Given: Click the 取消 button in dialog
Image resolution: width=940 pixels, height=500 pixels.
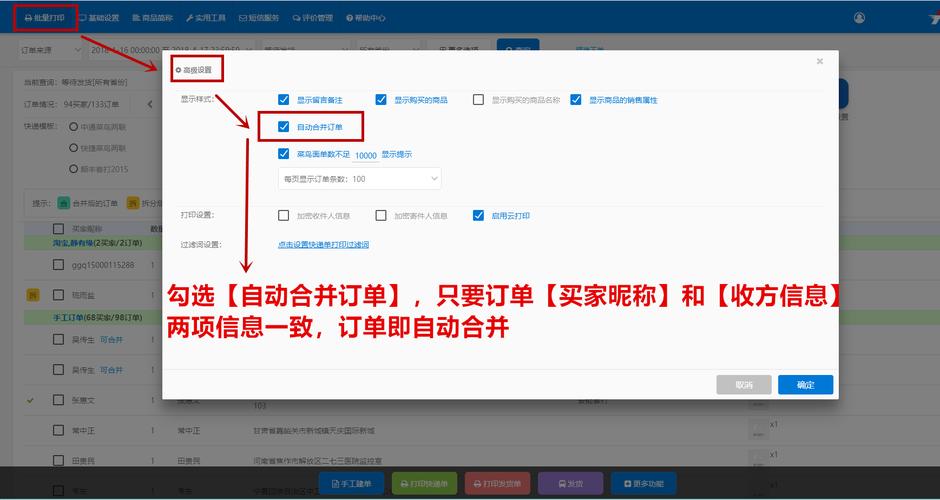Looking at the screenshot, I should pos(744,385).
